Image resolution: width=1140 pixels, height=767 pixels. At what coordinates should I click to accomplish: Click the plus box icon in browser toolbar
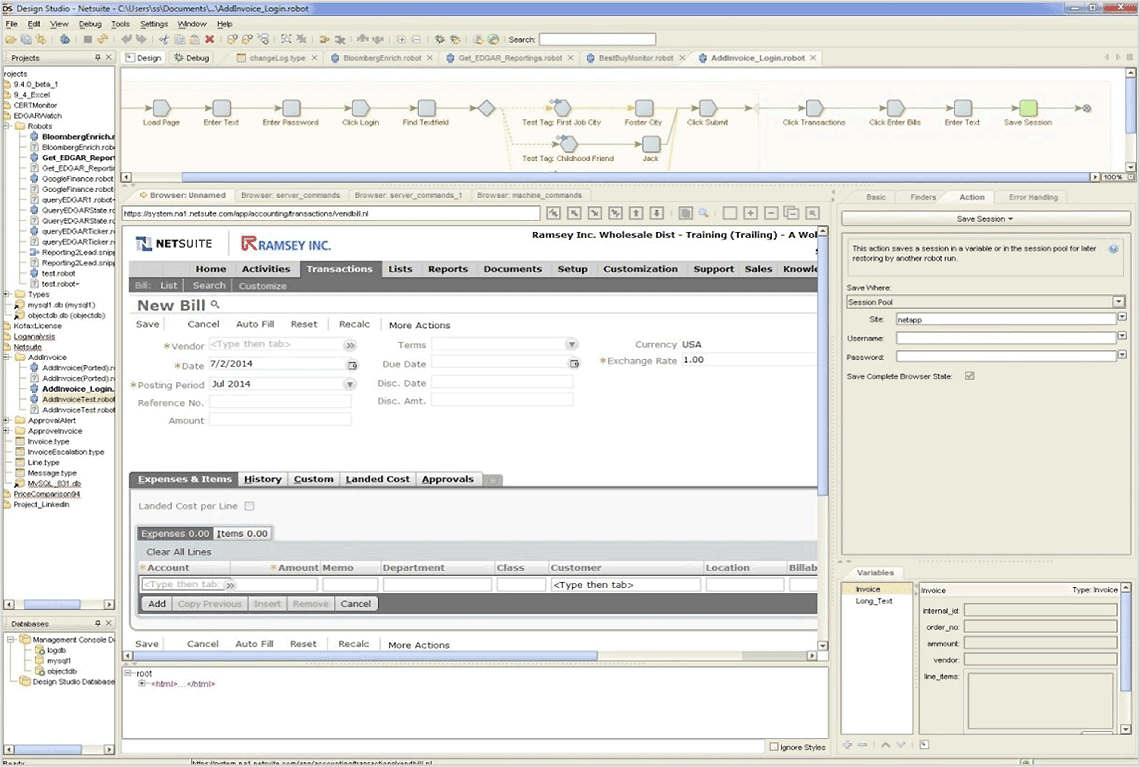[750, 213]
